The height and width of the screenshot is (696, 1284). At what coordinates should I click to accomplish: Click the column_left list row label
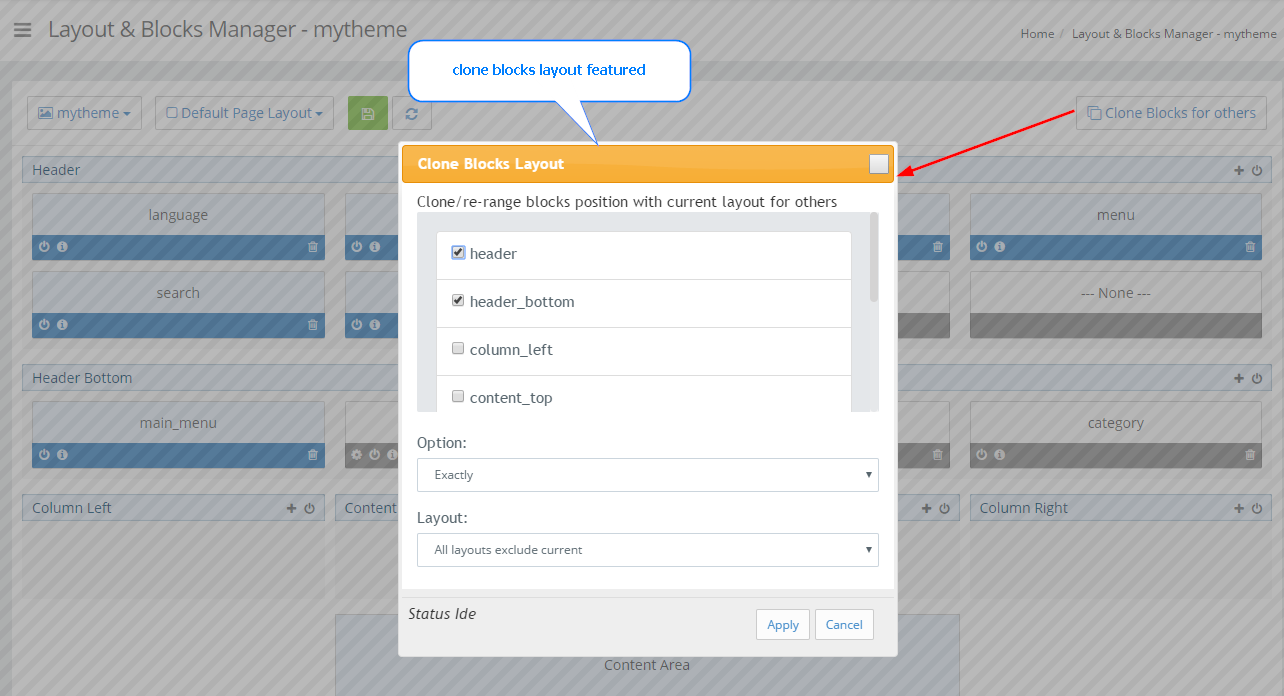pyautogui.click(x=511, y=350)
